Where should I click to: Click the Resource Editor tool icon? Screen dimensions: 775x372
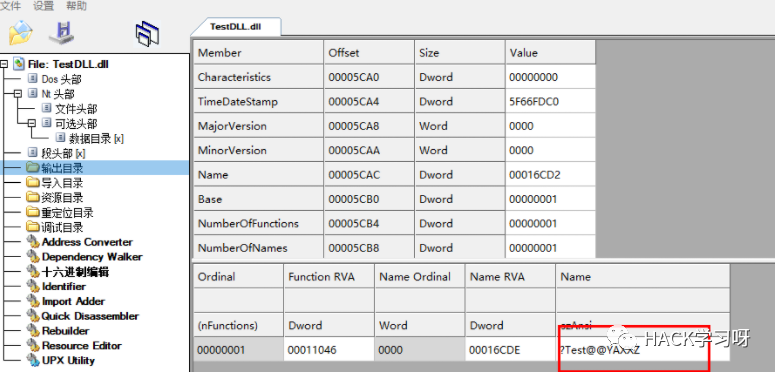click(33, 346)
